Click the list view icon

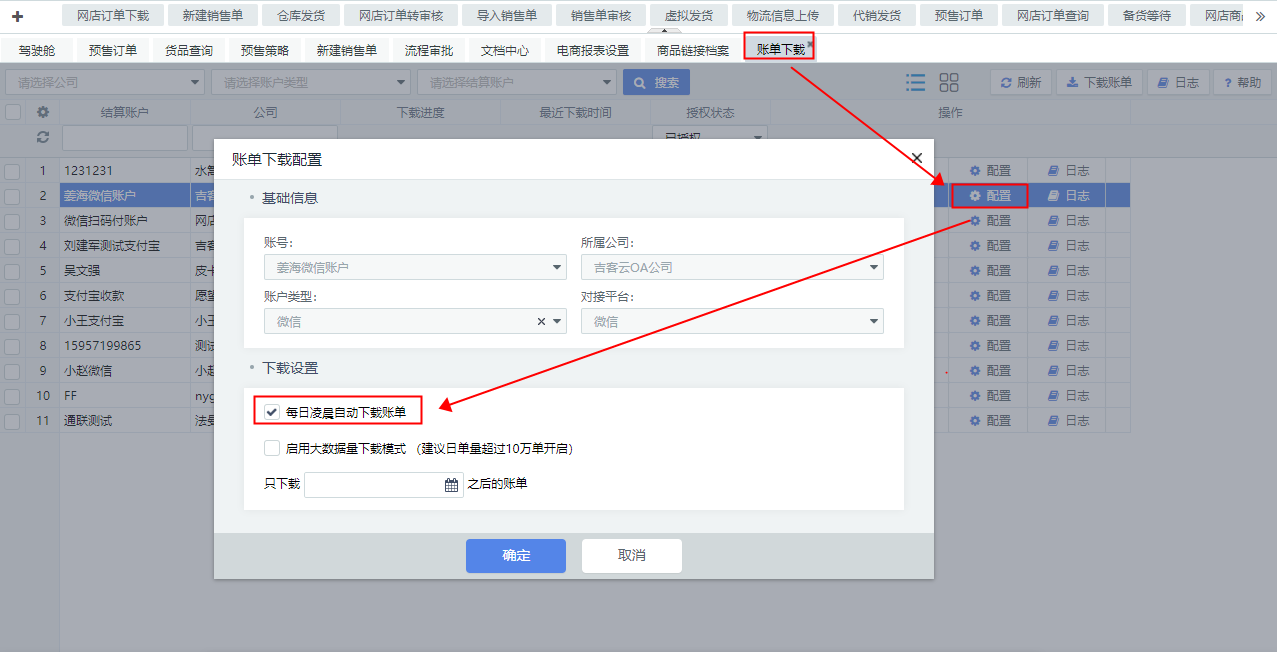(915, 83)
